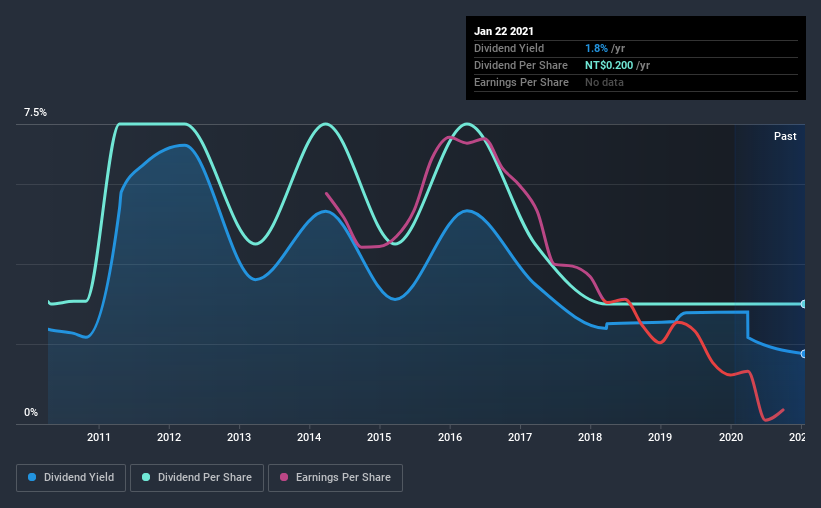Click the blue Dividend Yield legend dot
The width and height of the screenshot is (821, 508).
[x=32, y=477]
